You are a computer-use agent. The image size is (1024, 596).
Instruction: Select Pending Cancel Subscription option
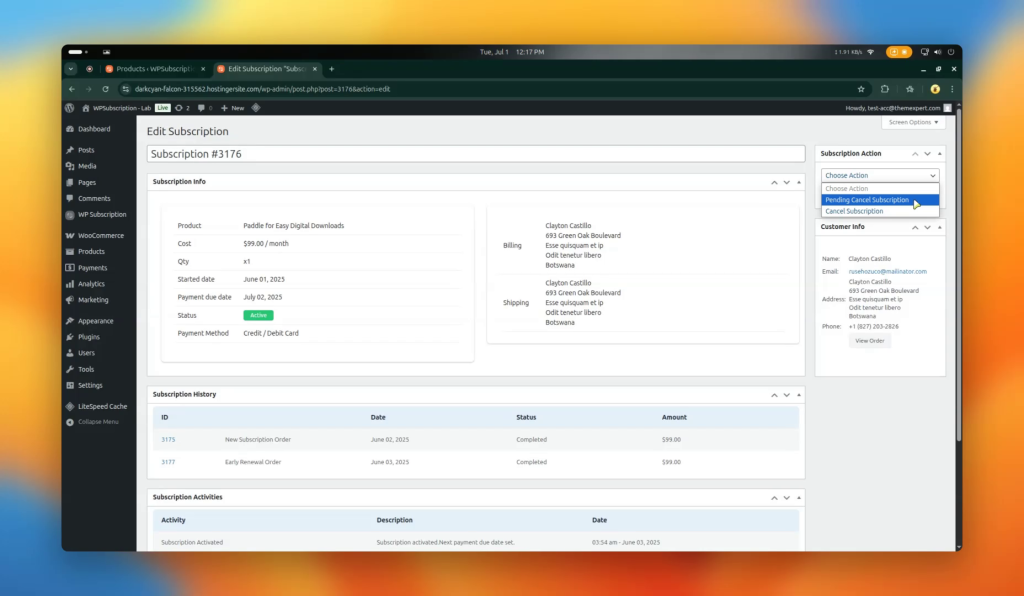880,200
